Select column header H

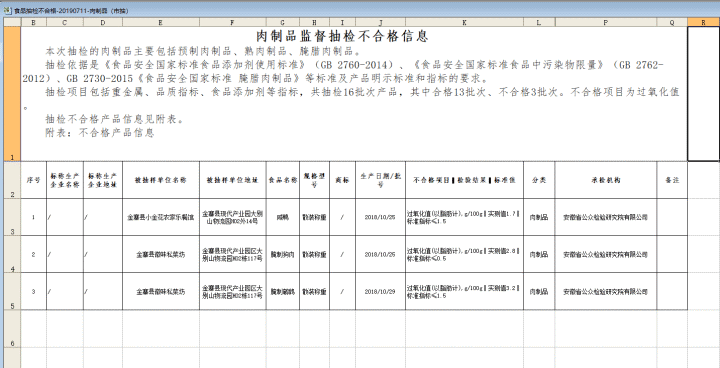point(315,22)
